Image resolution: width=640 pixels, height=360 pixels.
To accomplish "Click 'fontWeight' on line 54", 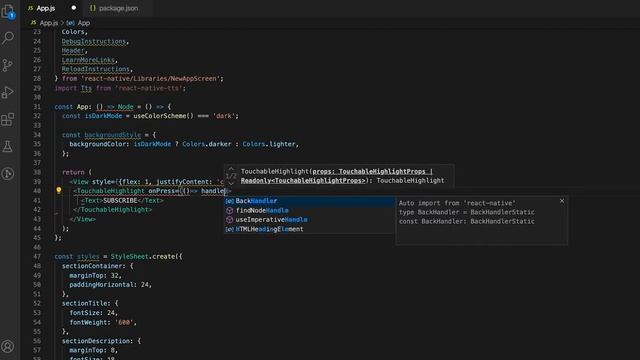I will pos(88,322).
